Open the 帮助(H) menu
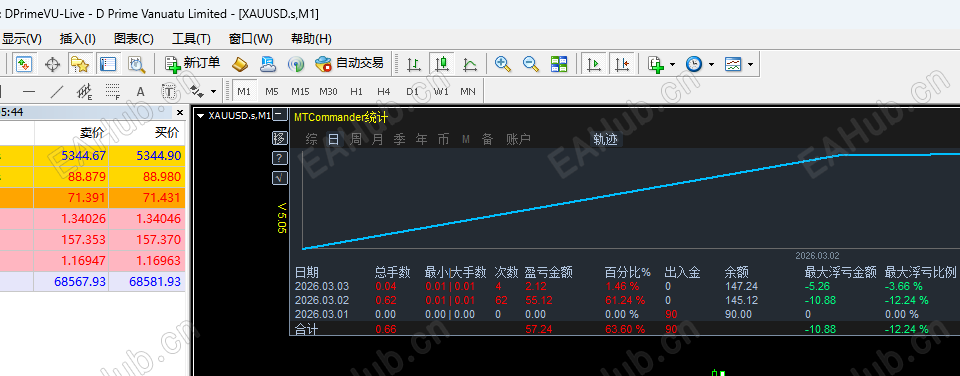The image size is (960, 376). coord(312,39)
